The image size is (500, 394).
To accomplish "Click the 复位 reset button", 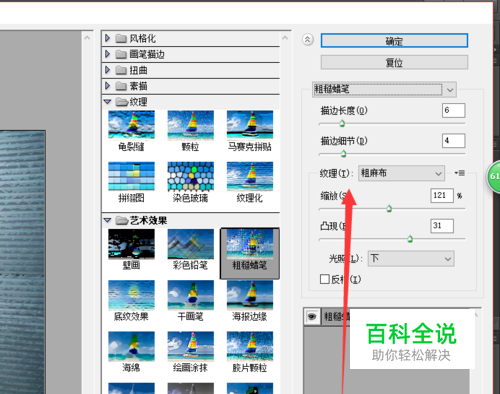I will [x=394, y=62].
